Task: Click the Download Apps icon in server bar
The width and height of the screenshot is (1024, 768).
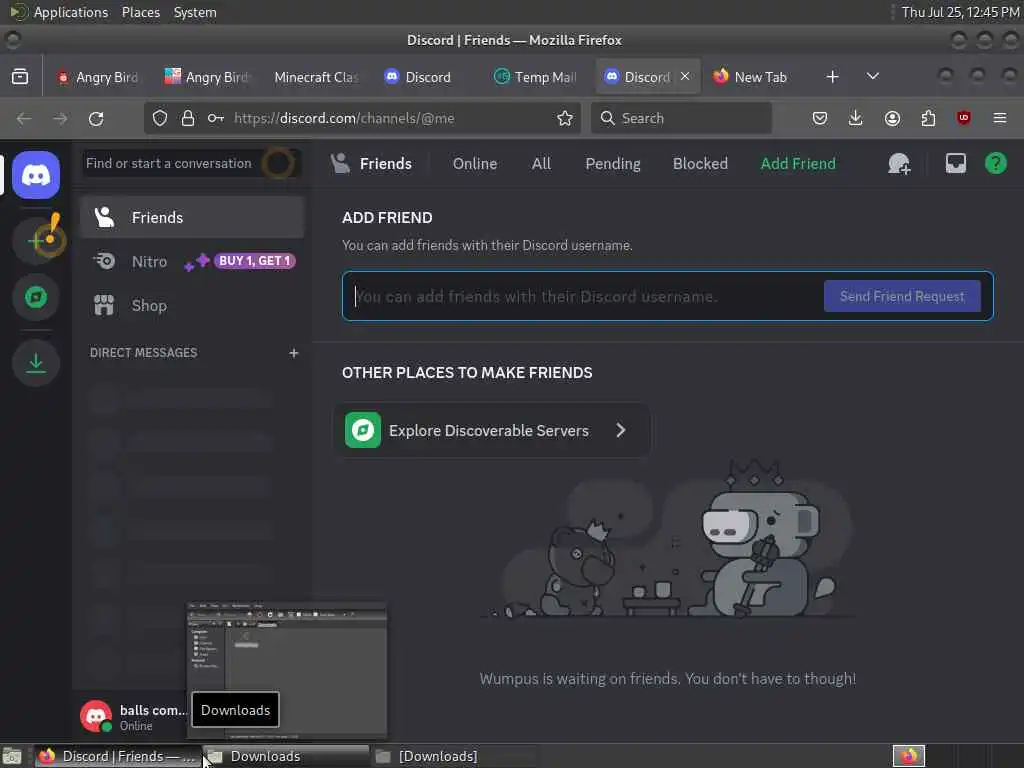Action: [x=36, y=363]
